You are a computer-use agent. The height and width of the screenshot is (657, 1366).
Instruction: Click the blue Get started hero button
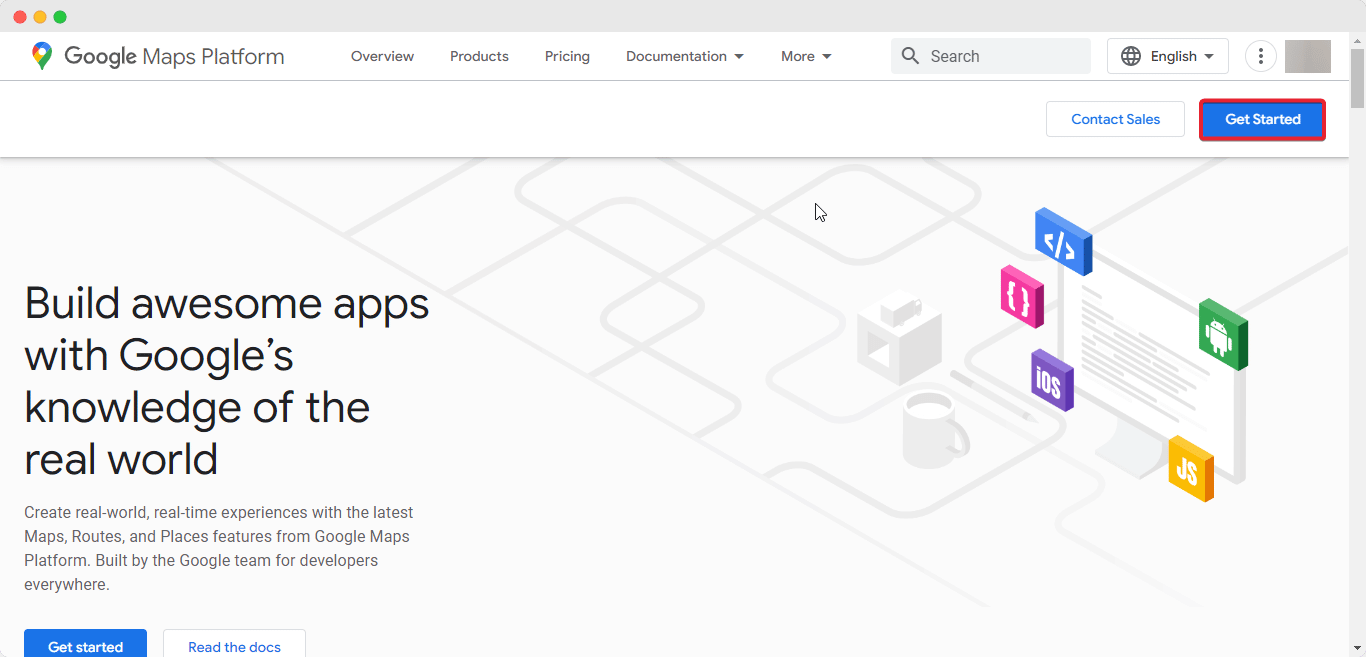85,645
